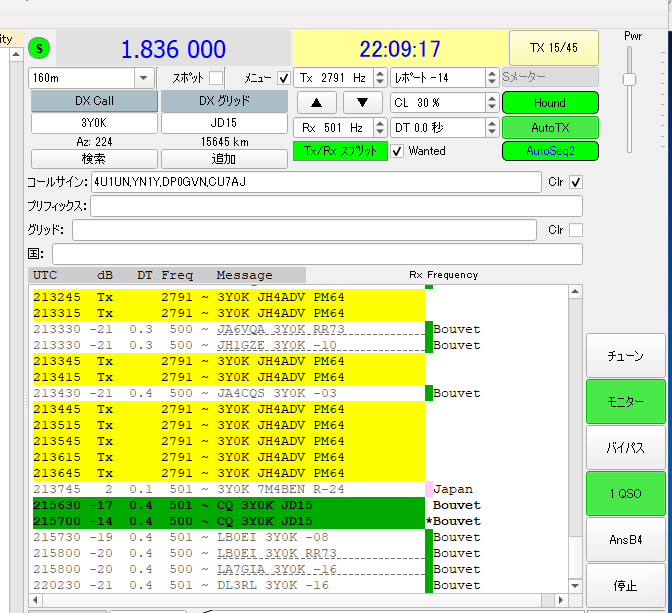The image size is (672, 613).
Task: Click the 追加 add button
Action: click(224, 159)
